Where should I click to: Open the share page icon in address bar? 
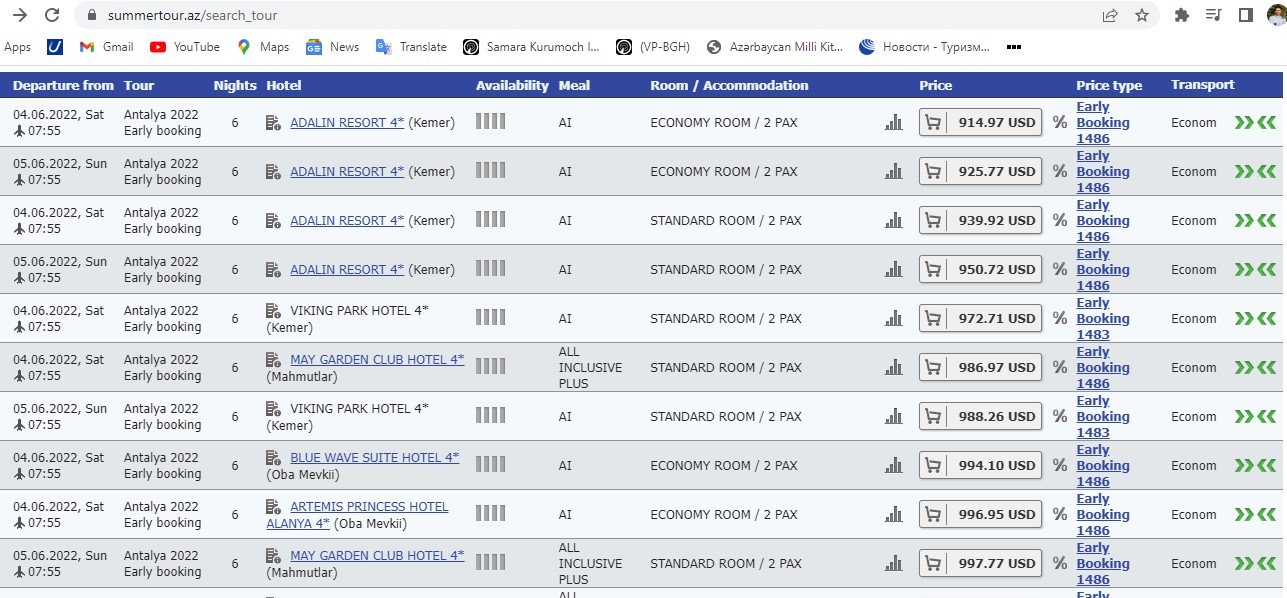[x=1110, y=15]
